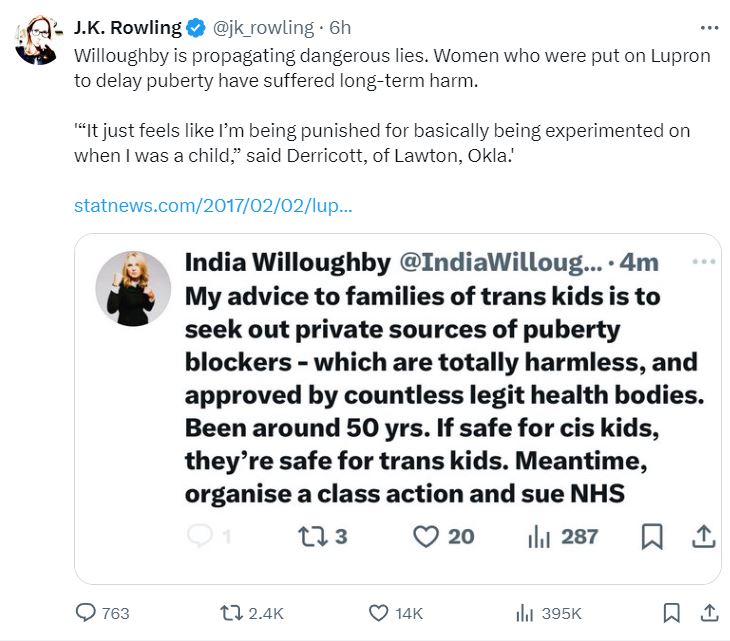Viewport: 730px width, 641px height.
Task: Click India Willoughby's avatar in quoted tweet
Action: pos(133,289)
